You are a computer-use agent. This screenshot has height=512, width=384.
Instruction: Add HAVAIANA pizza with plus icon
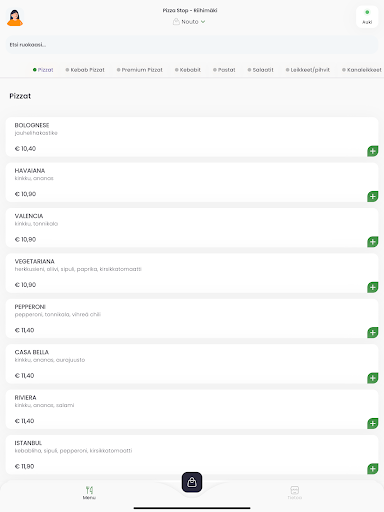tap(373, 196)
